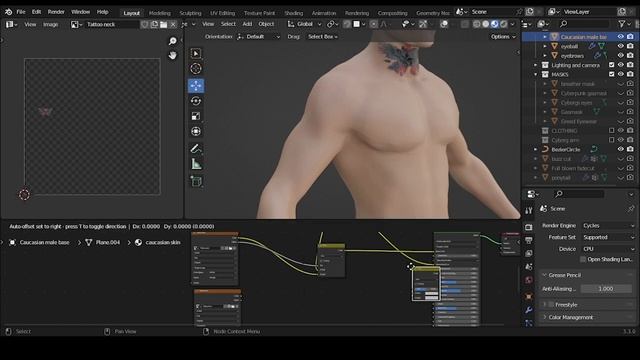
Task: Enable the CLOTHING collection checkbox
Action: click(x=611, y=131)
